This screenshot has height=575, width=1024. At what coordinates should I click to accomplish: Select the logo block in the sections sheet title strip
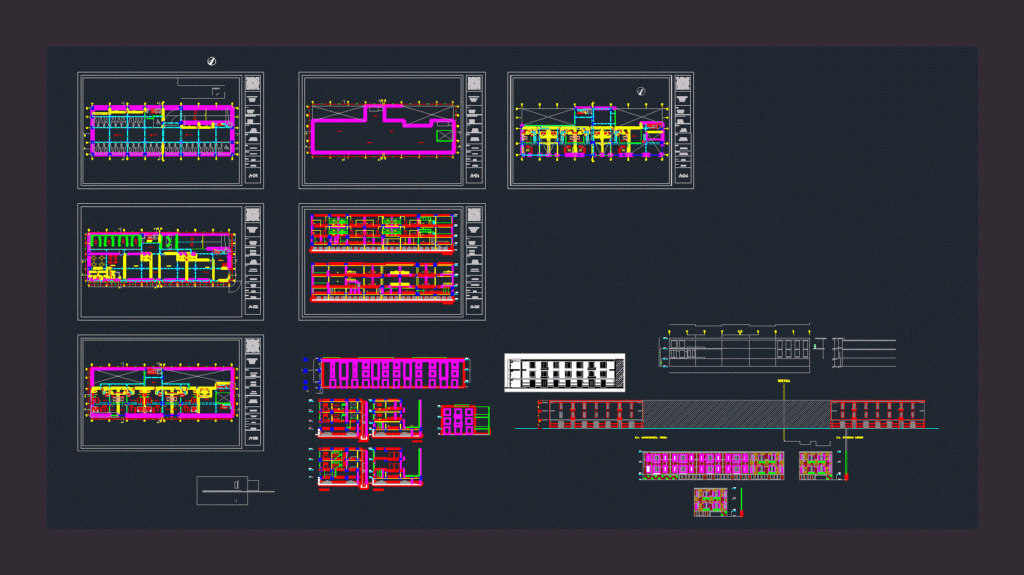pos(474,214)
